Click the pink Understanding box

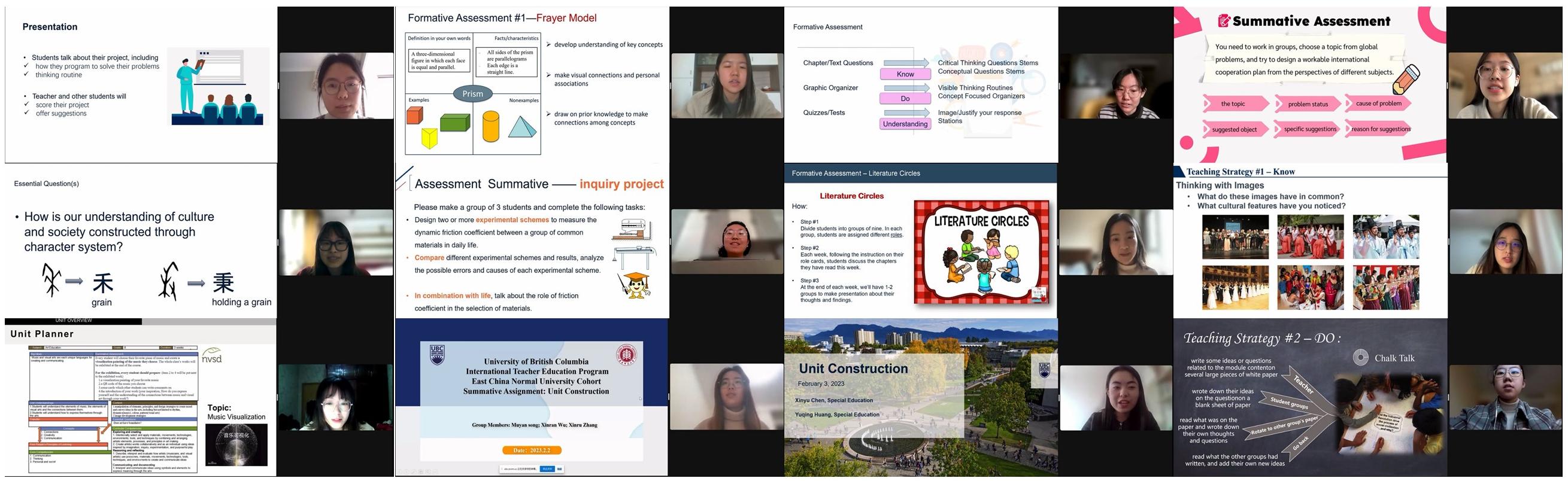[905, 124]
